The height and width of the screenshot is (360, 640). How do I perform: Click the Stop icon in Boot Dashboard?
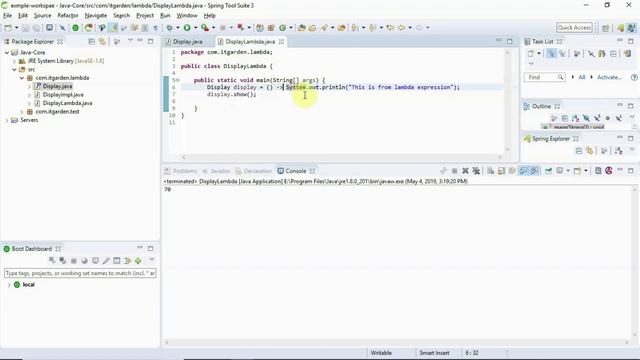pos(73,260)
